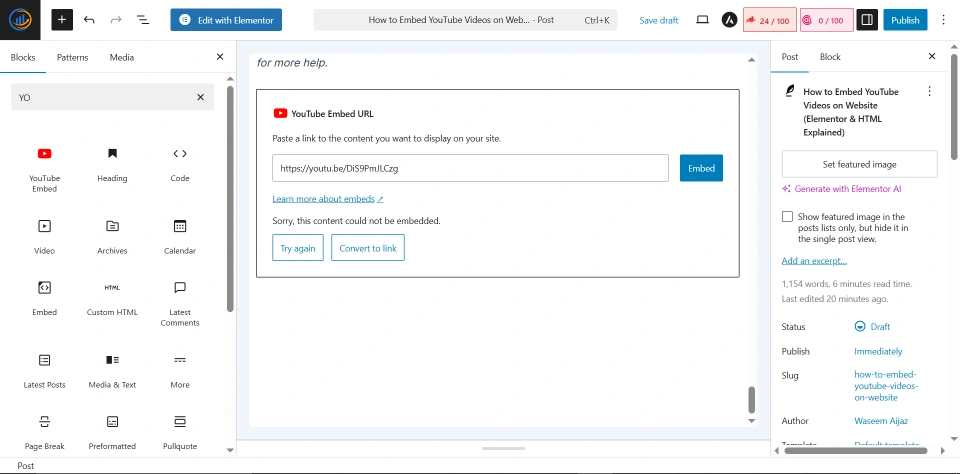The image size is (960, 474).
Task: Insert the Pullquote block
Action: (179, 432)
